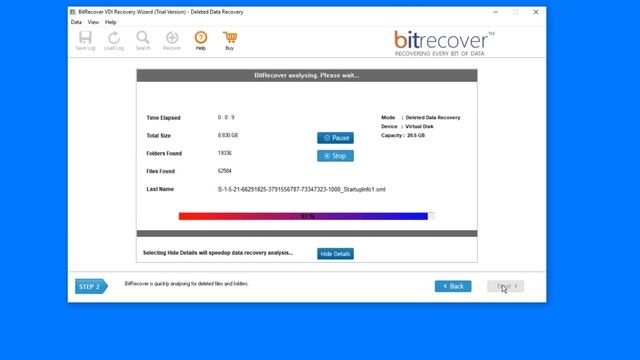Click the Load Log toolbar icon
The image size is (640, 360).
coord(114,40)
